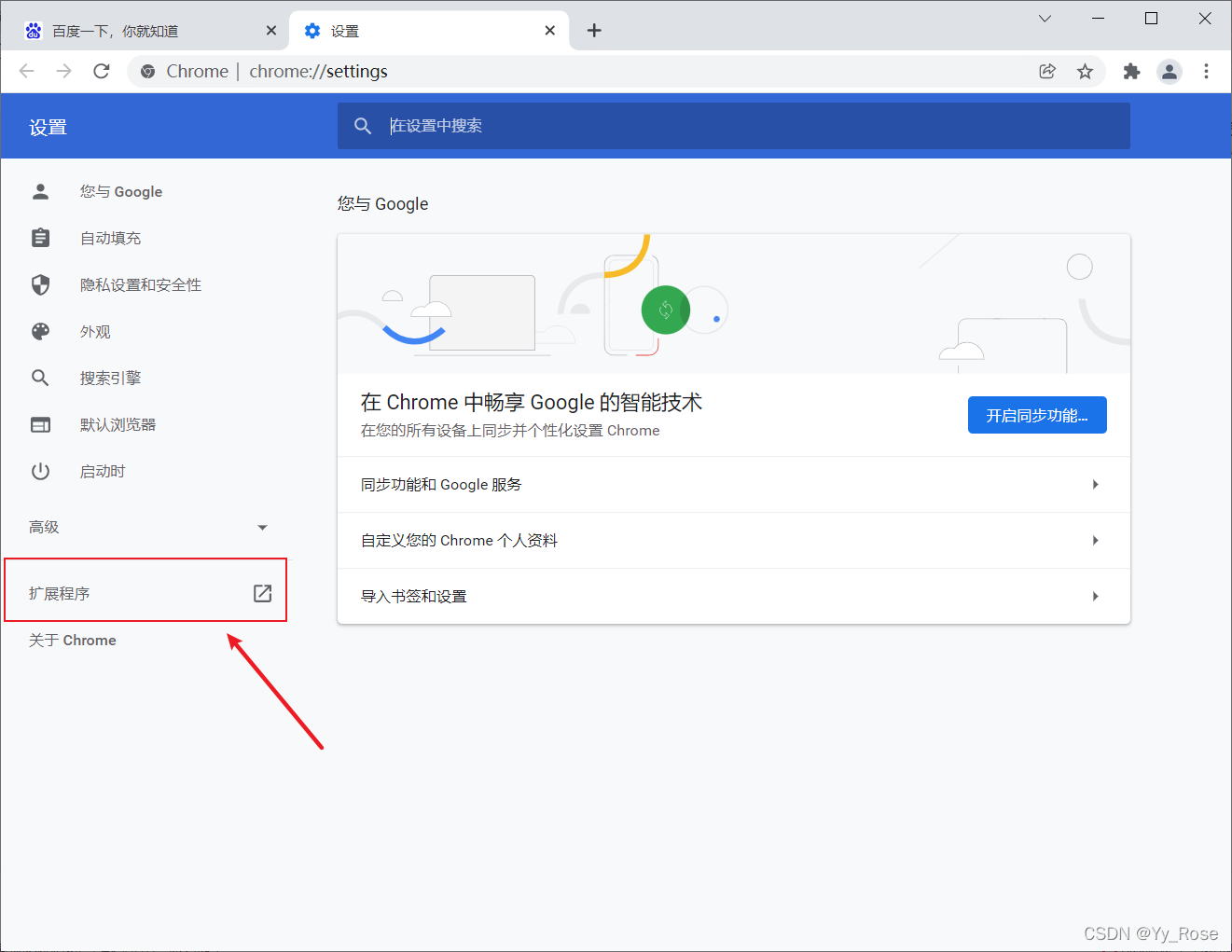The height and width of the screenshot is (952, 1232).
Task: Click the external-link icon beside 扩展程序
Action: pos(263,593)
